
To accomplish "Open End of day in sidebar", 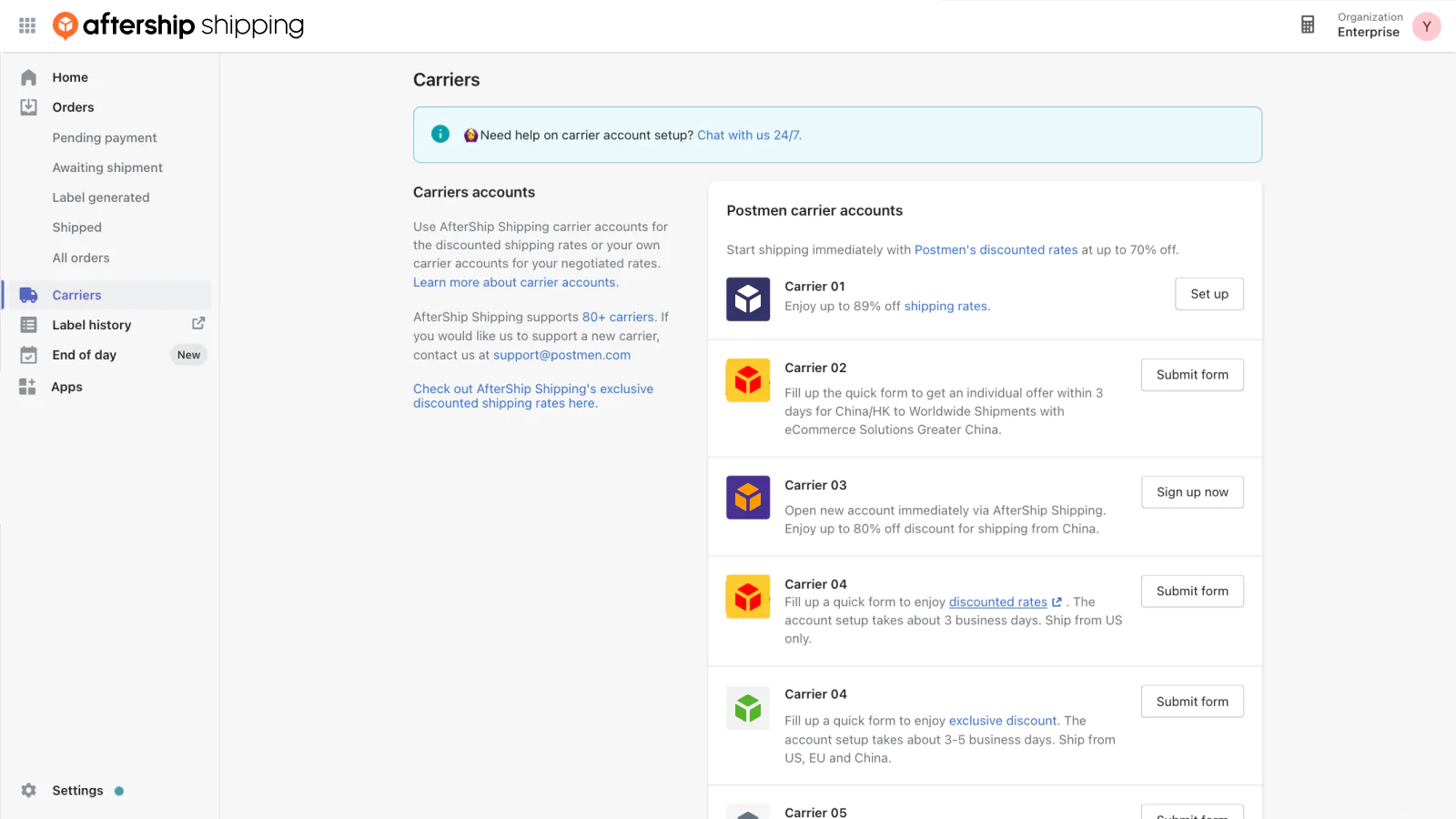I will (x=85, y=355).
